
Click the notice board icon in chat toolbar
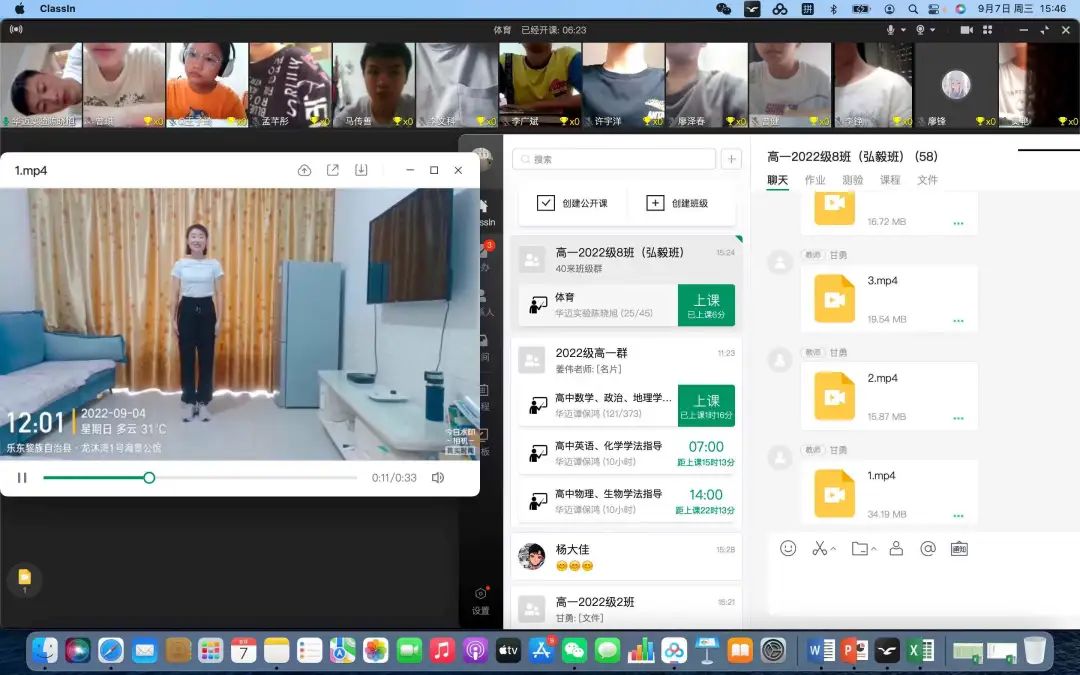(959, 548)
